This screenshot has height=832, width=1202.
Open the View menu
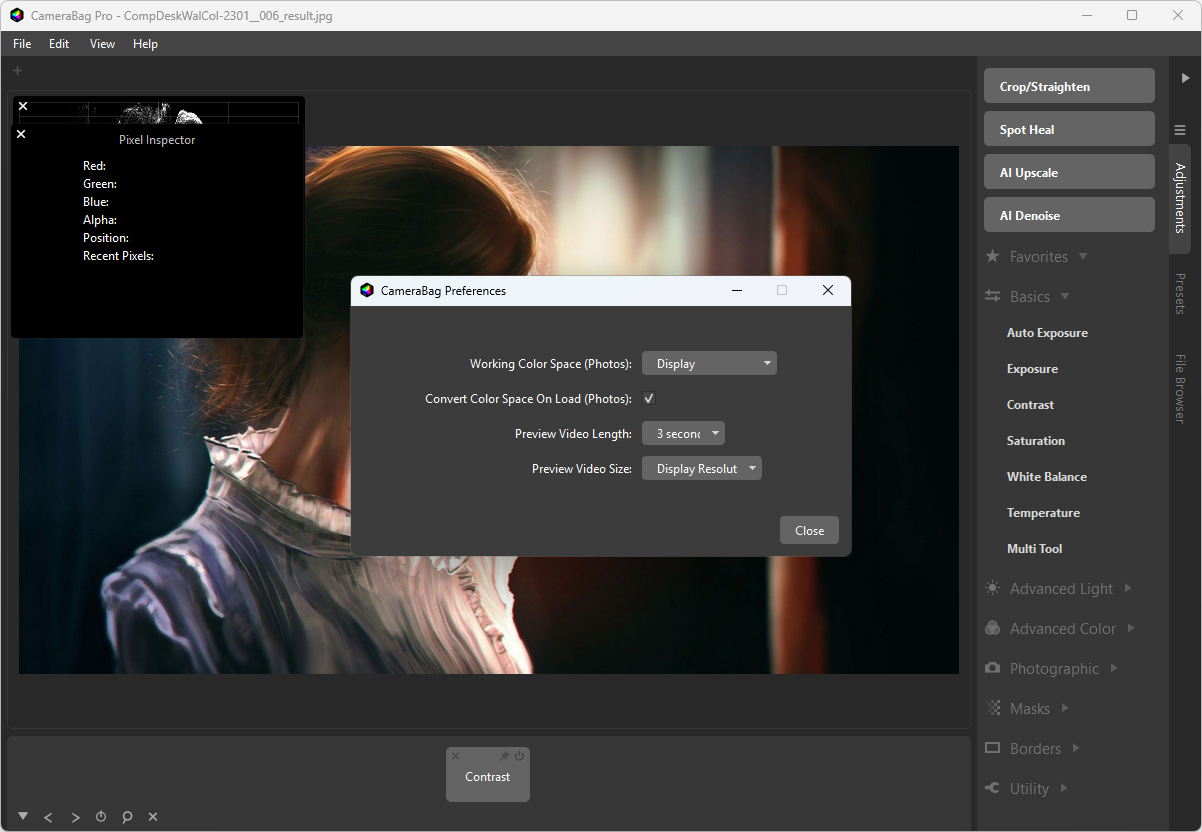click(x=102, y=44)
